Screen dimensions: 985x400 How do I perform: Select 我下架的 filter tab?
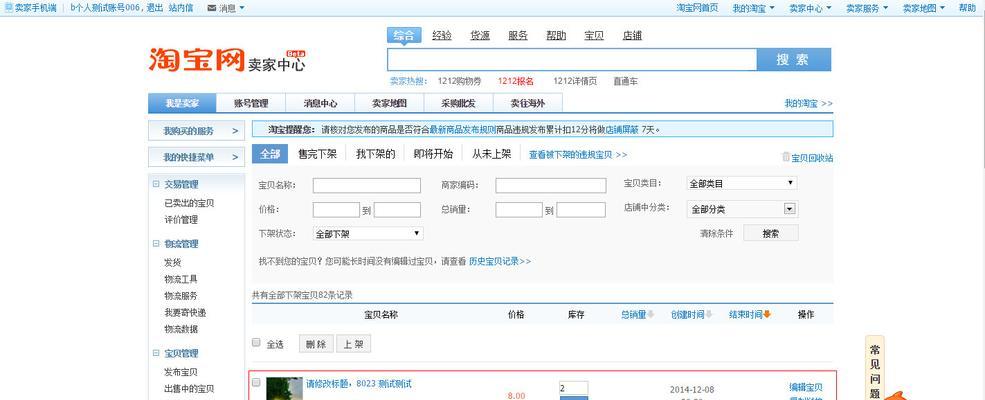(376, 154)
